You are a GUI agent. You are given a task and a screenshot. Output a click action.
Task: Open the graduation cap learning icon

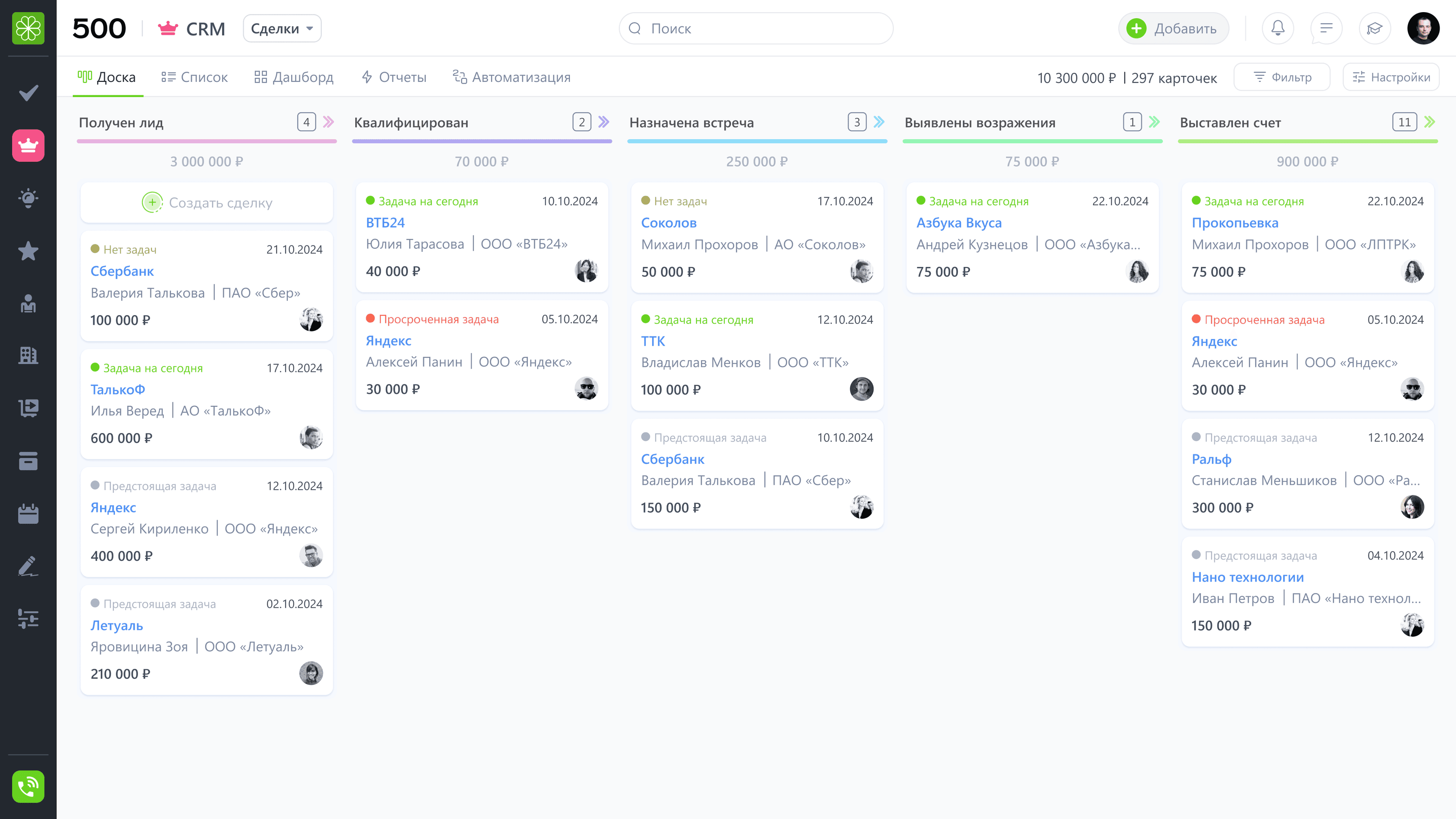coord(1374,28)
